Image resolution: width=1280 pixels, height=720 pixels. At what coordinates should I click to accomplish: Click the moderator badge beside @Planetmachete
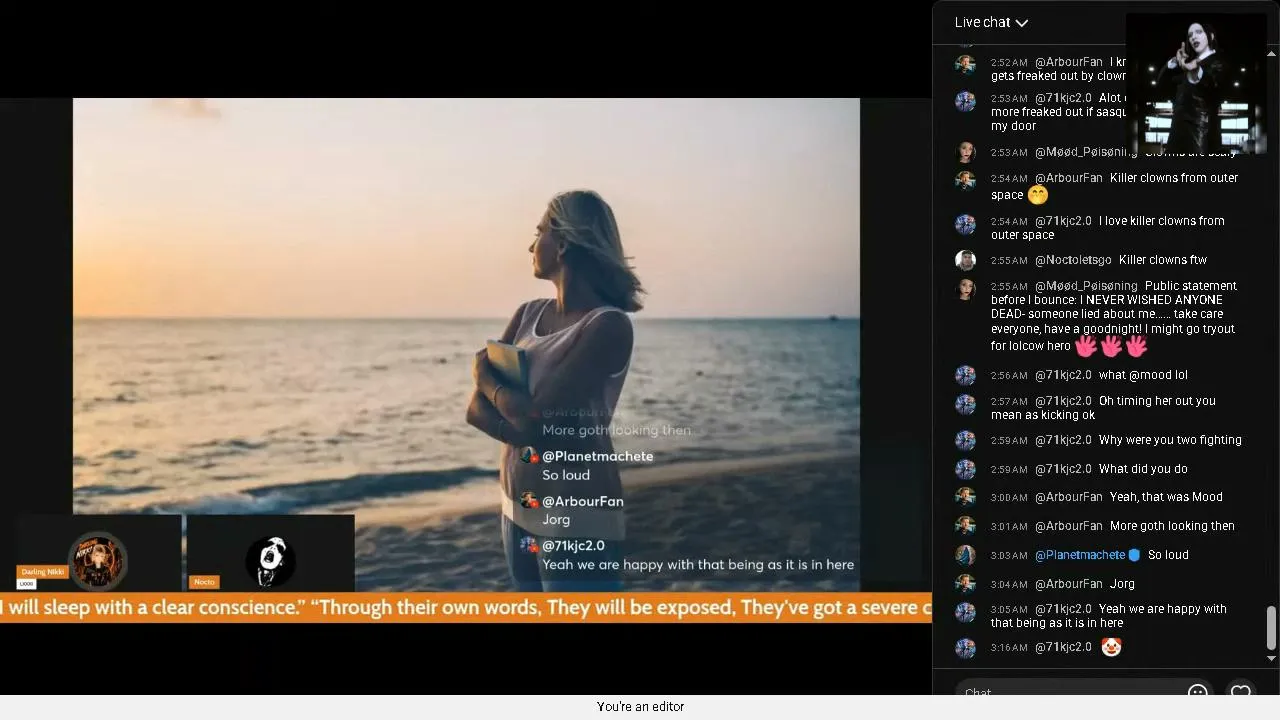tap(1134, 555)
